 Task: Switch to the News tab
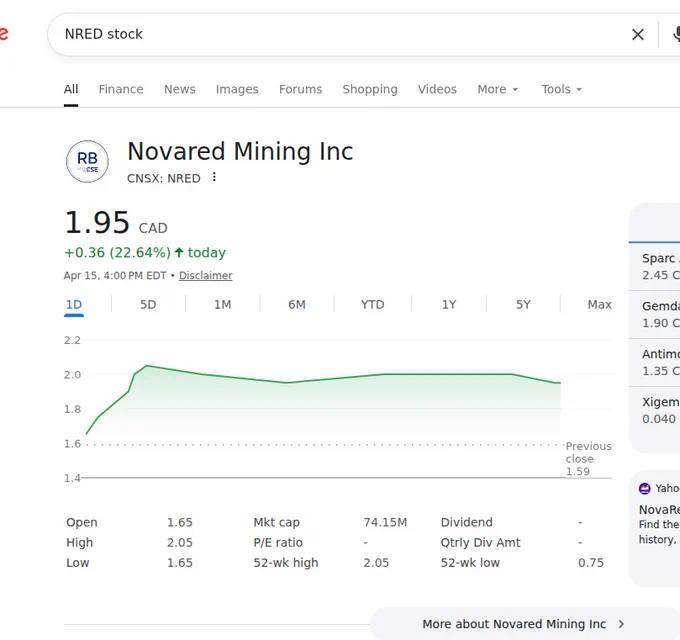click(x=180, y=89)
